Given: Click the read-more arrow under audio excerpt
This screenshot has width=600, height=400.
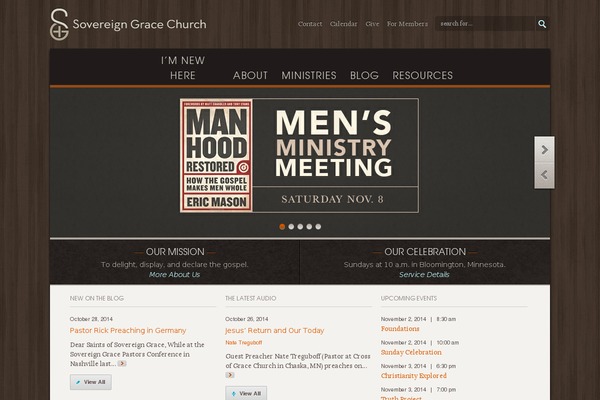Looking at the screenshot, I should click(230, 375).
